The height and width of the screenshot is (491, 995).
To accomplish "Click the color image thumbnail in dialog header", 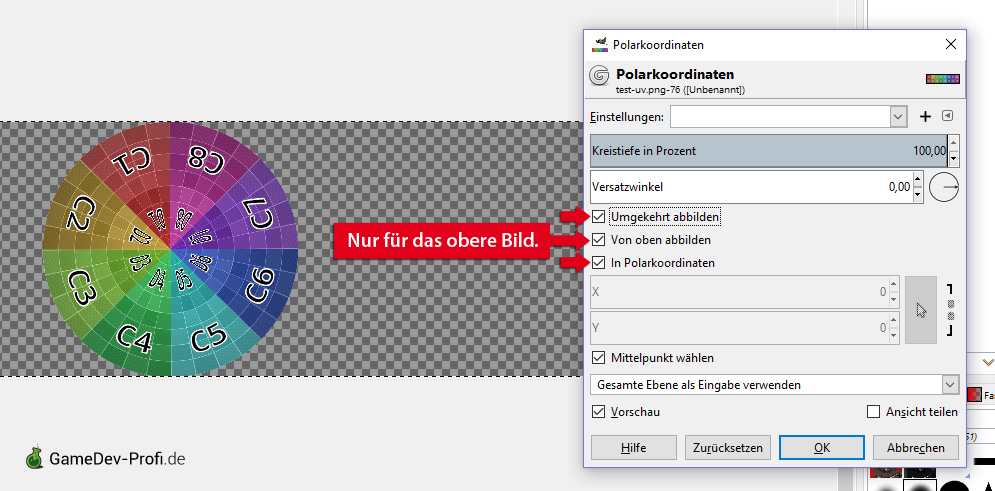I will pyautogui.click(x=943, y=78).
